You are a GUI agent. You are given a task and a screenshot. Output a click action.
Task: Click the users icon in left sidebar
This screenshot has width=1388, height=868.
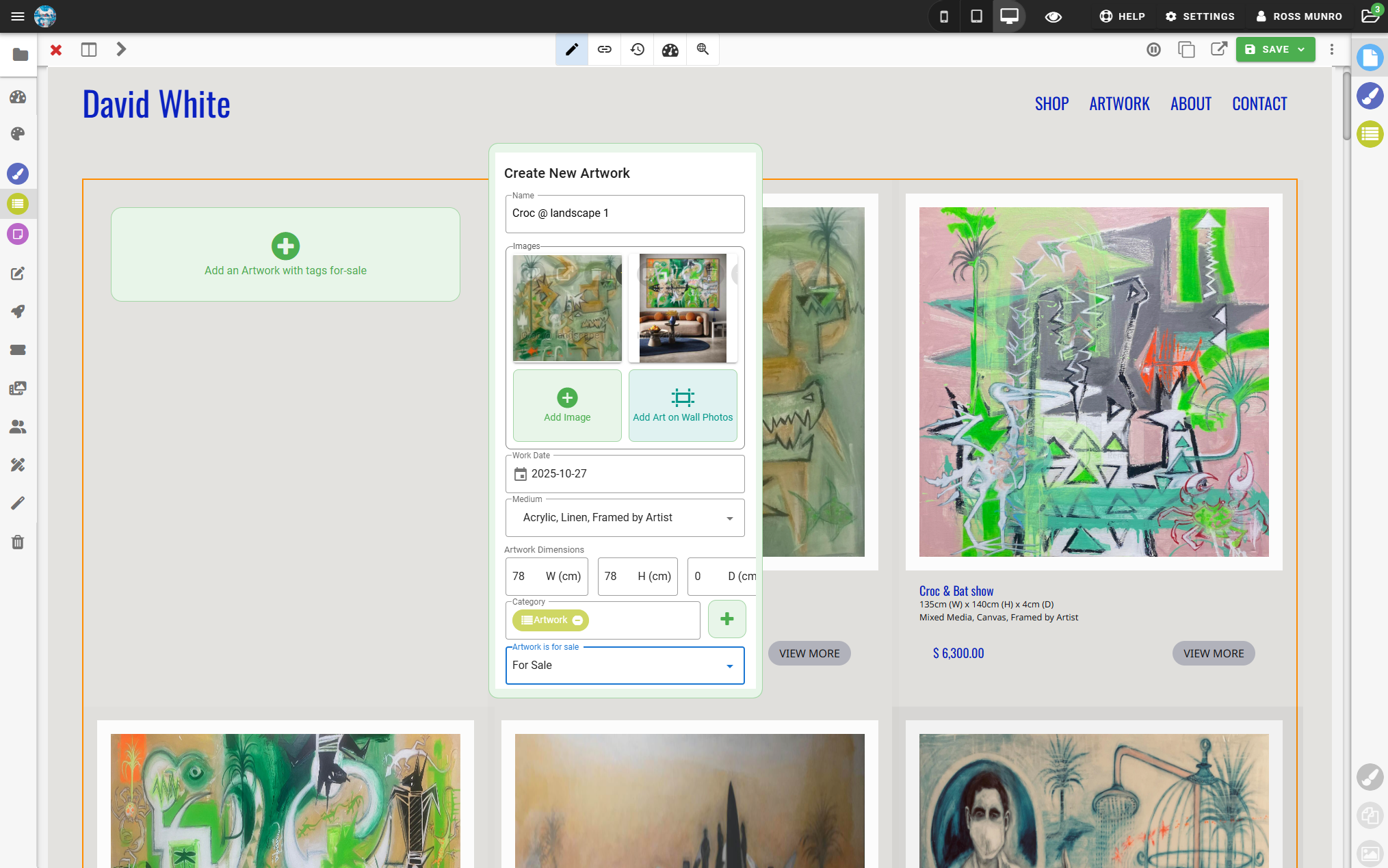17,427
